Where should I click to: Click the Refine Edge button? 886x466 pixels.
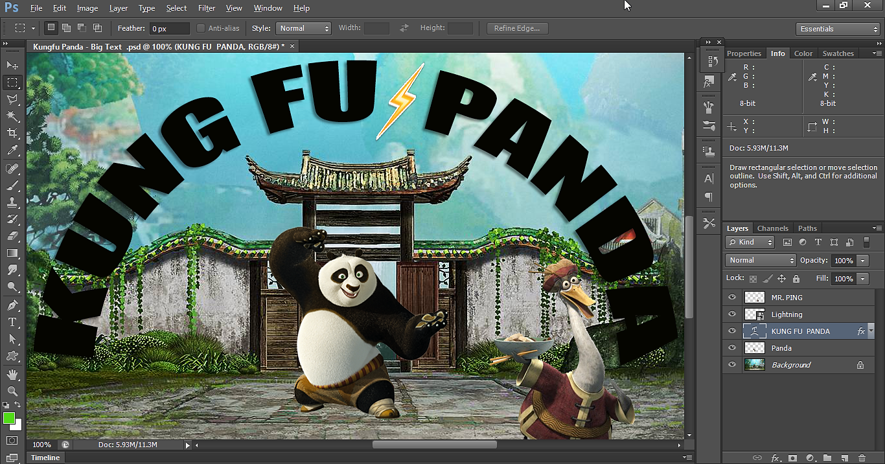[517, 28]
